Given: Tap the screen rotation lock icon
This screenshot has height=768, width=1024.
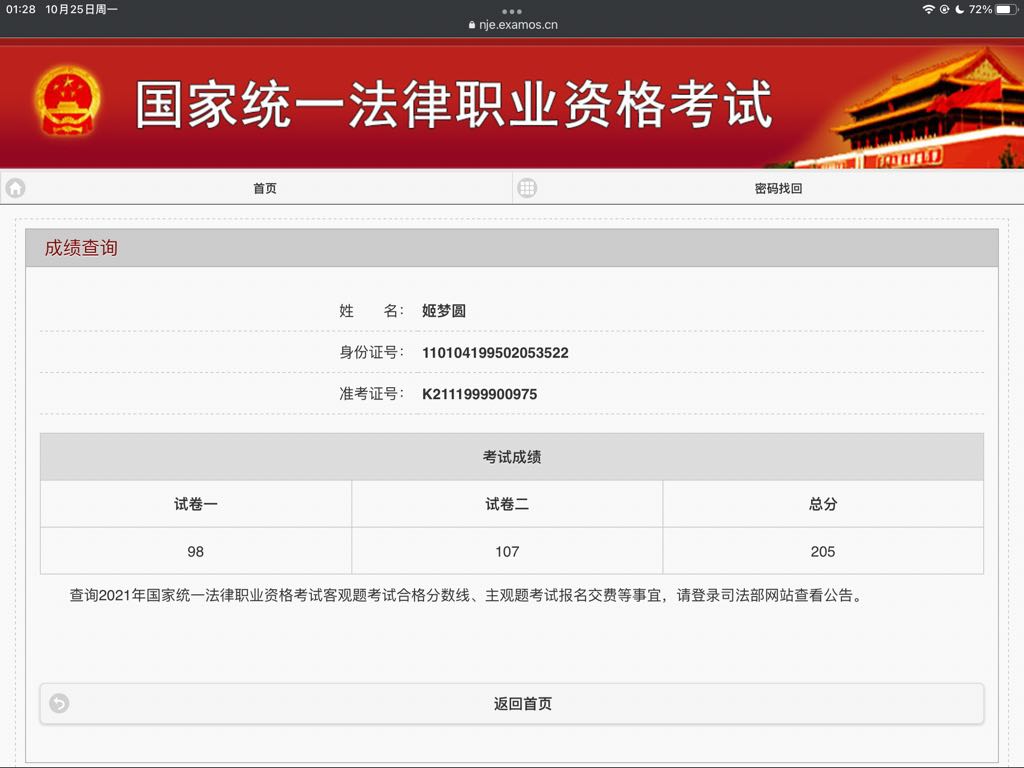Looking at the screenshot, I should [944, 9].
